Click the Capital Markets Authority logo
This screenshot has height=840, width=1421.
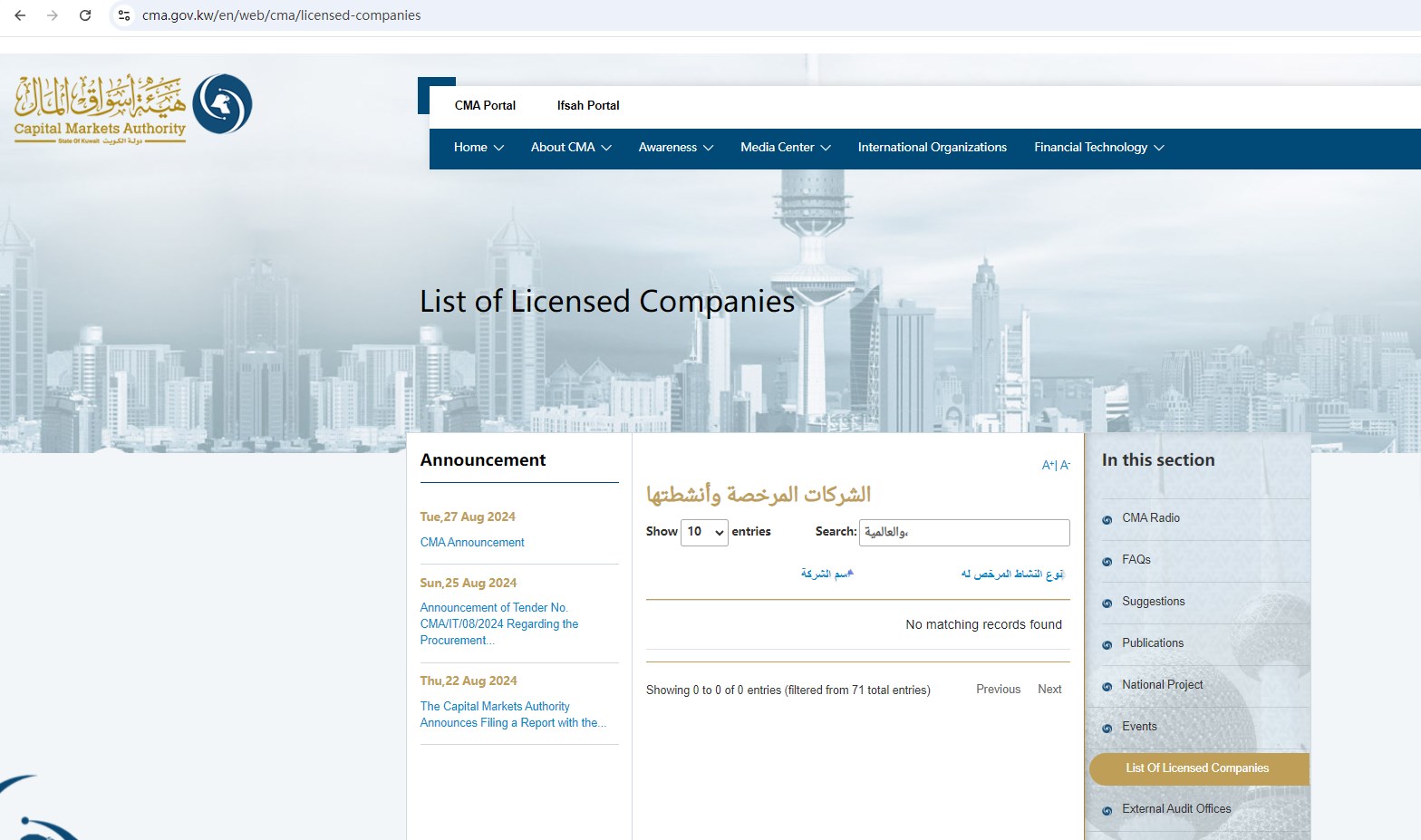click(x=133, y=109)
